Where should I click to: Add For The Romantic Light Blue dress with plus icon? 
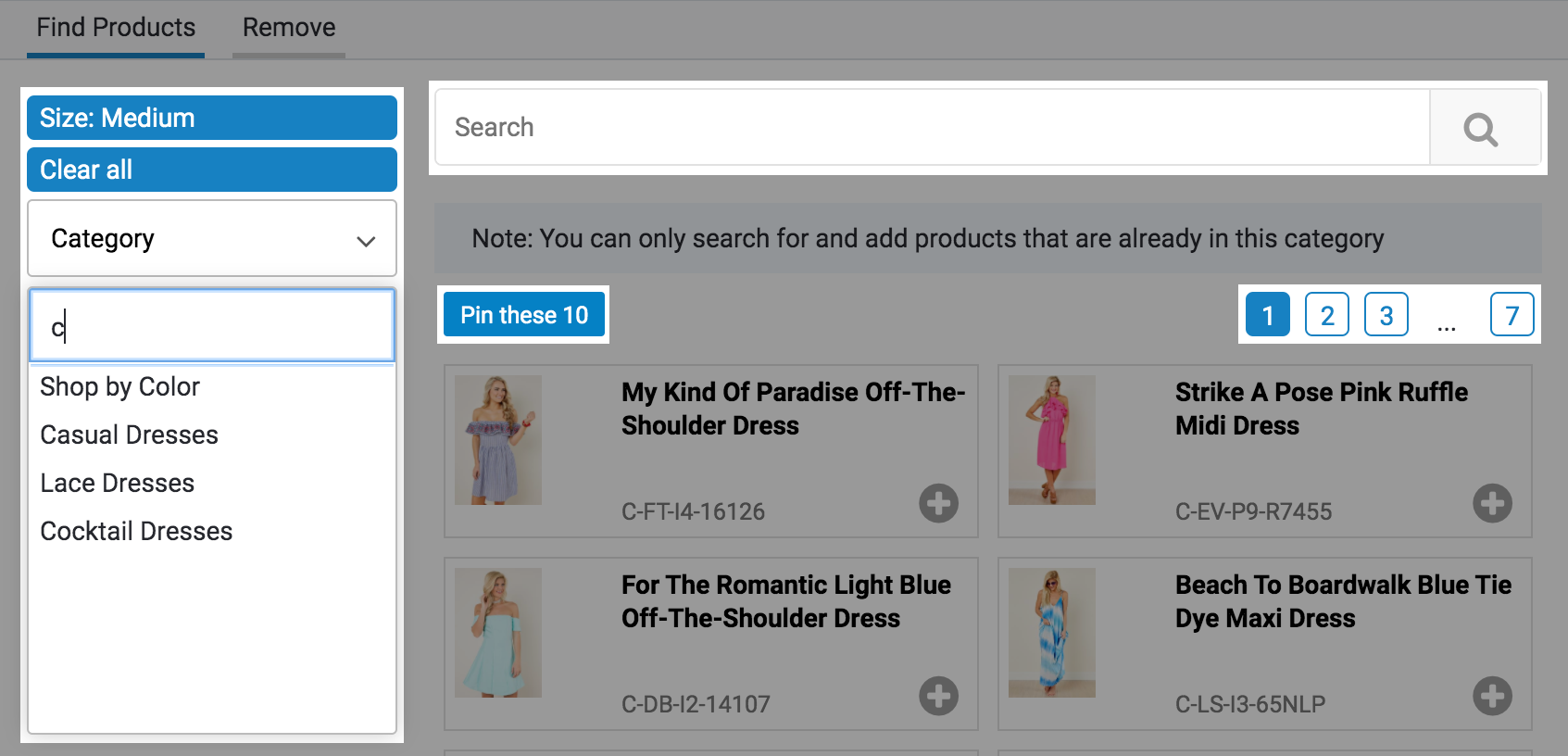click(938, 696)
